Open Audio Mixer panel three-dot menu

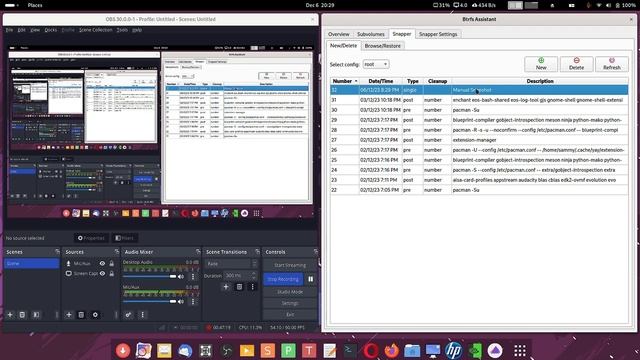coord(142,315)
